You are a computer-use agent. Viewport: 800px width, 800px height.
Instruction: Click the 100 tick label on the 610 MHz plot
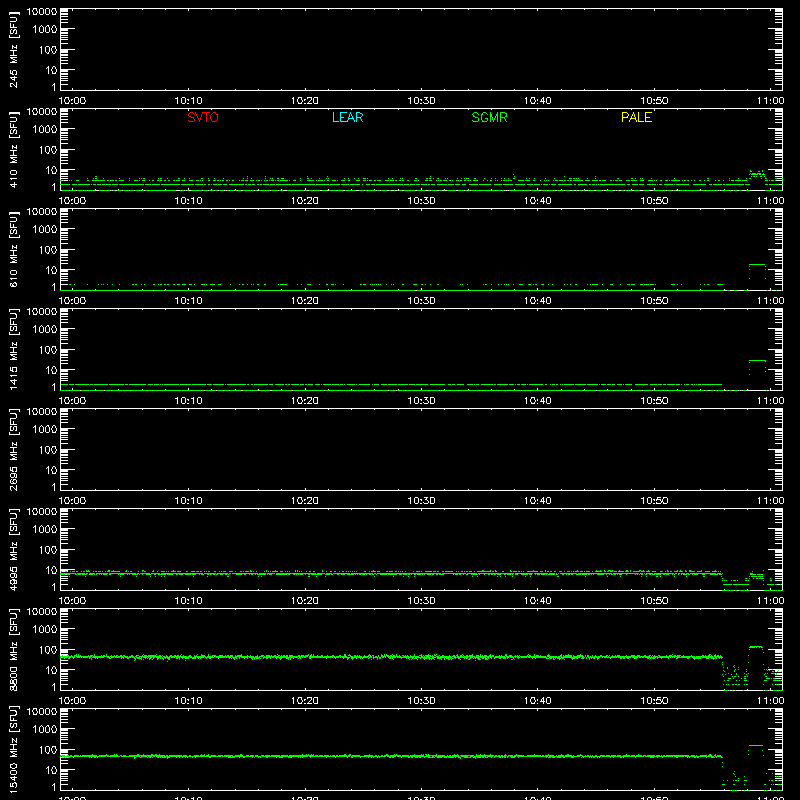pyautogui.click(x=48, y=250)
